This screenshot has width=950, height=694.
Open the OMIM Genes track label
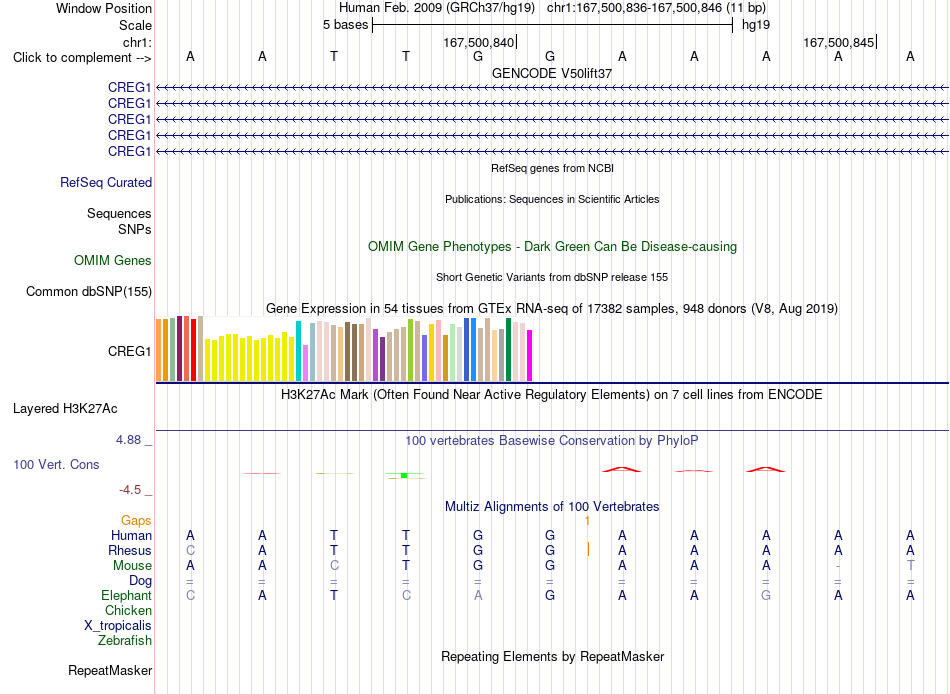coord(113,261)
